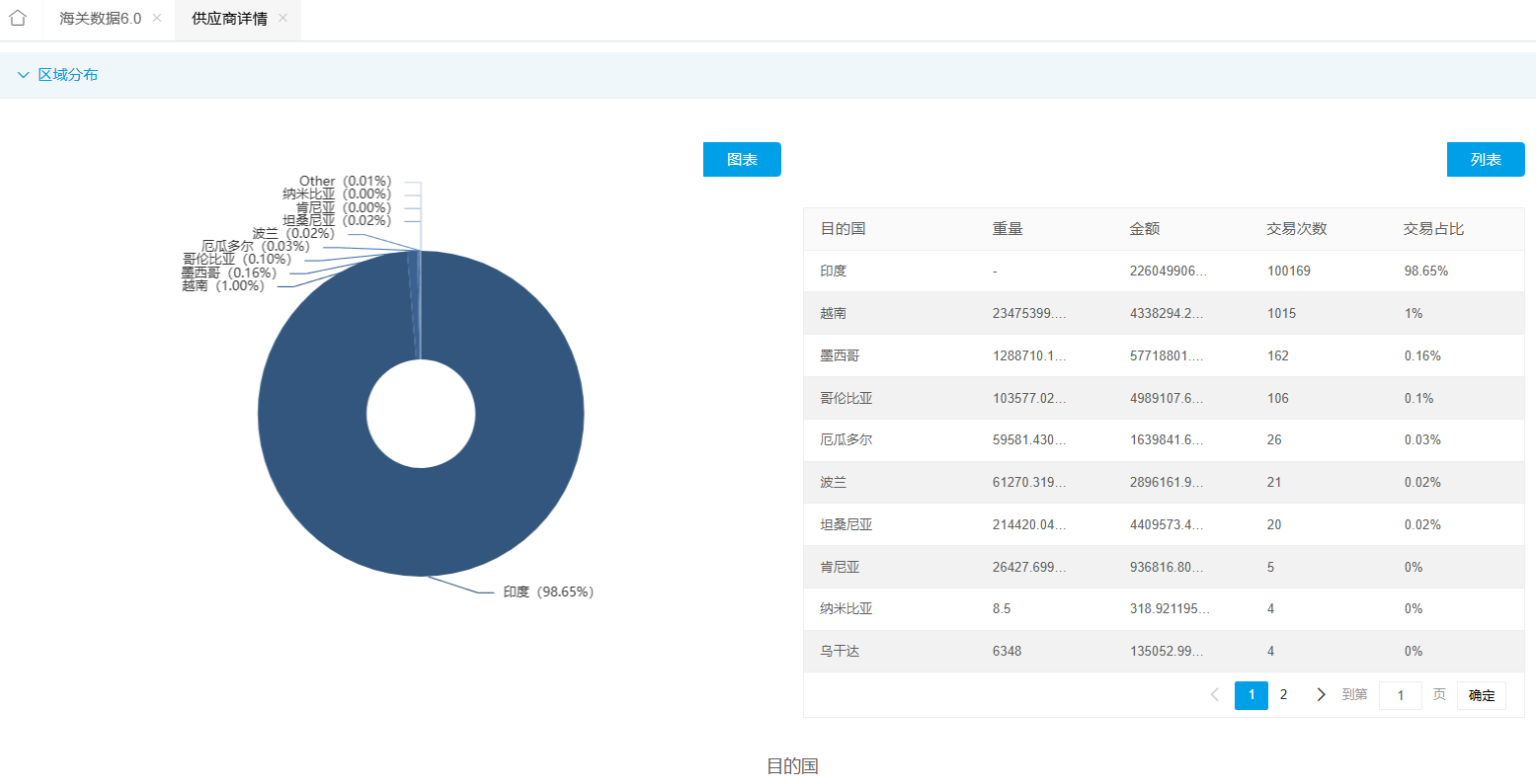This screenshot has width=1536, height=779.
Task: Click the 目的国 chart title below
Action: [x=792, y=766]
